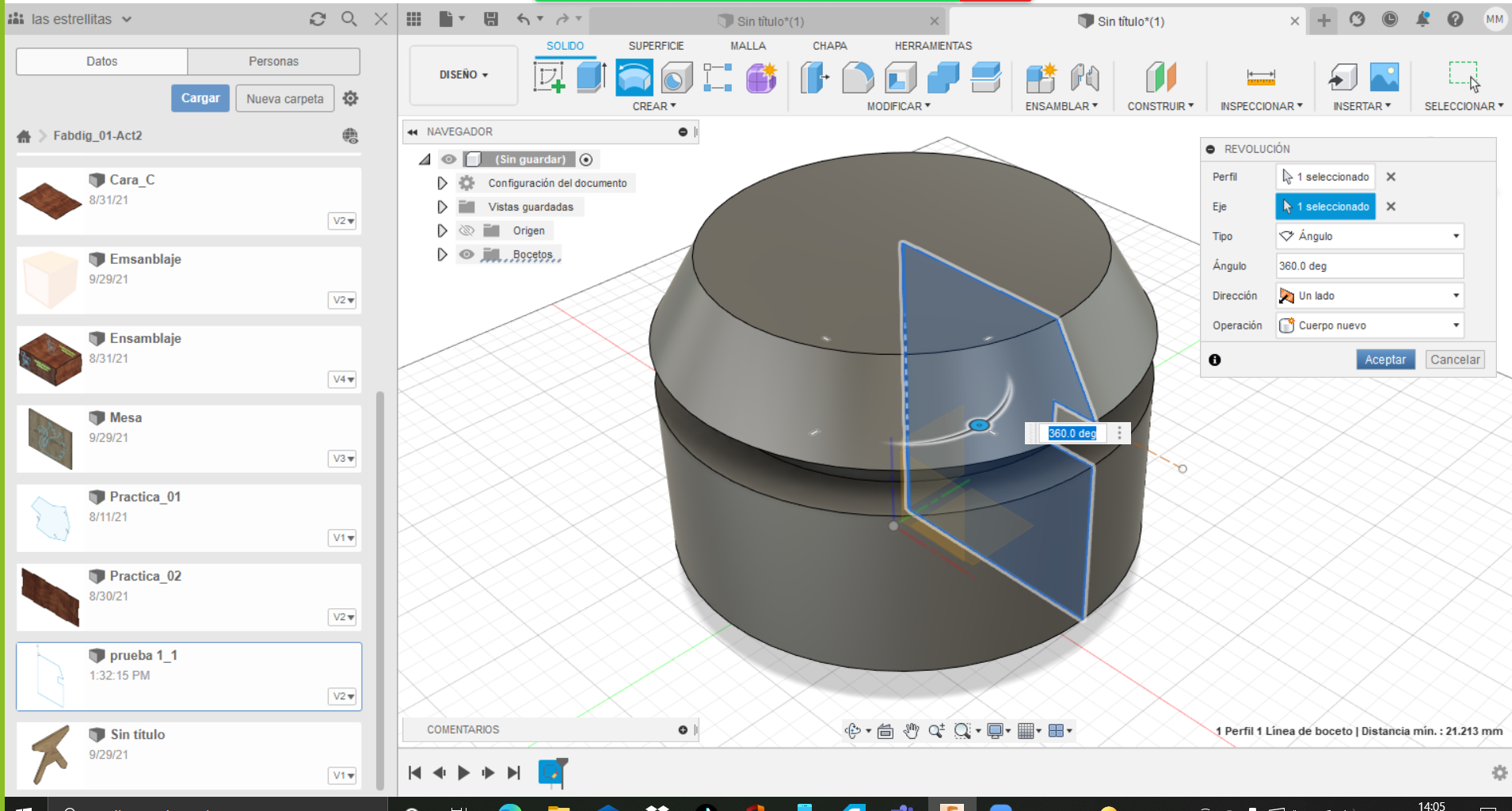Click the revolve angle manipulator handle
The image size is (1512, 811).
pyautogui.click(x=980, y=425)
